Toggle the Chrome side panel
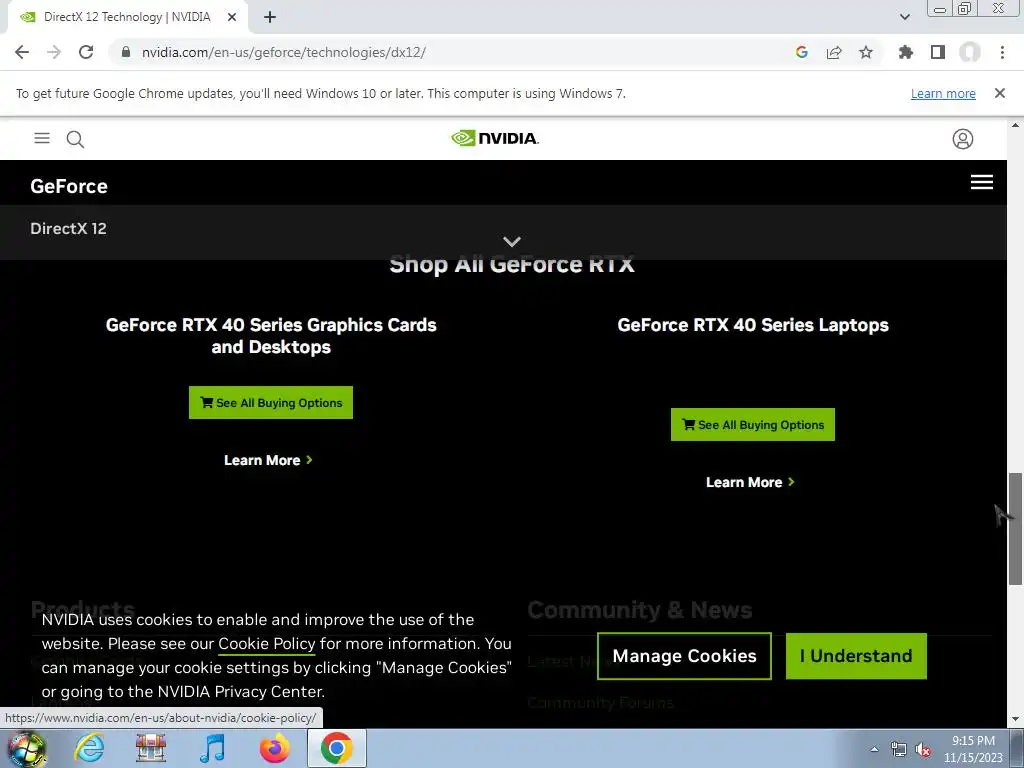 pyautogui.click(x=938, y=52)
